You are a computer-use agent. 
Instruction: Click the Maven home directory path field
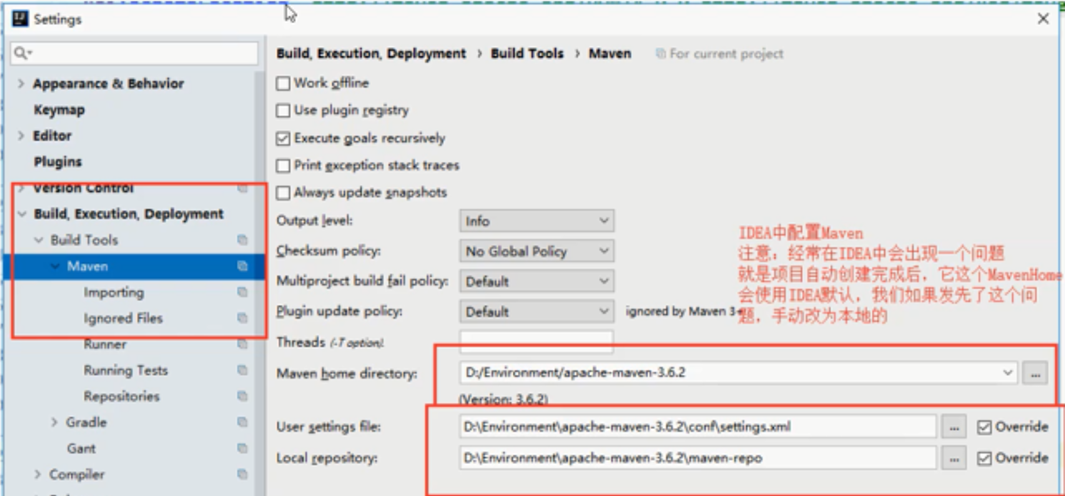click(738, 373)
